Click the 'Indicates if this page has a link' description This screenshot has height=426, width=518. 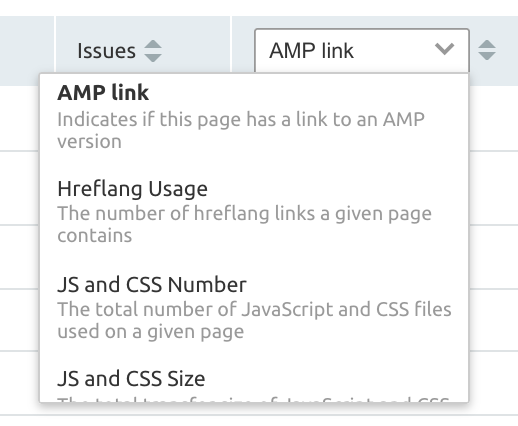tap(241, 130)
